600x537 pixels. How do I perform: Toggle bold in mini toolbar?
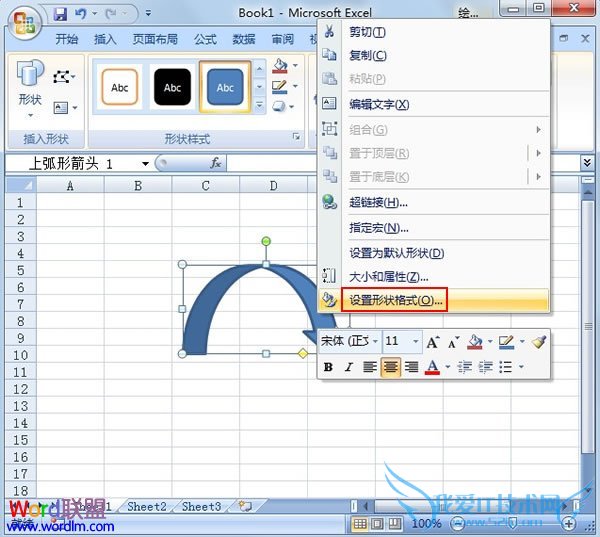(328, 367)
